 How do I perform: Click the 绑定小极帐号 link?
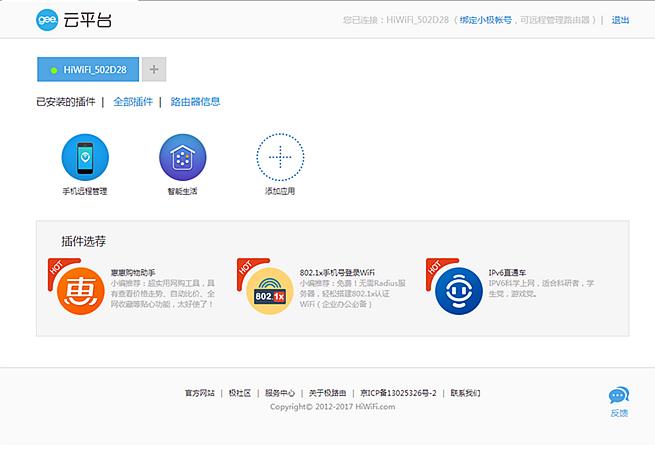coord(485,20)
